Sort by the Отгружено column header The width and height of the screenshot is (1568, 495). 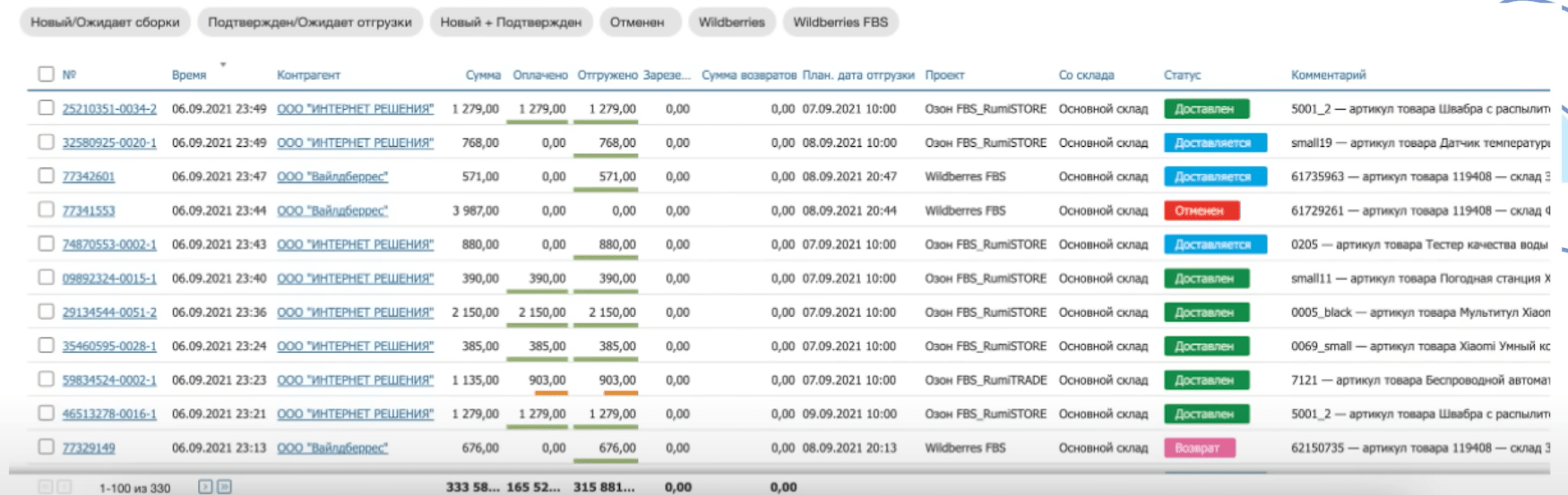607,75
